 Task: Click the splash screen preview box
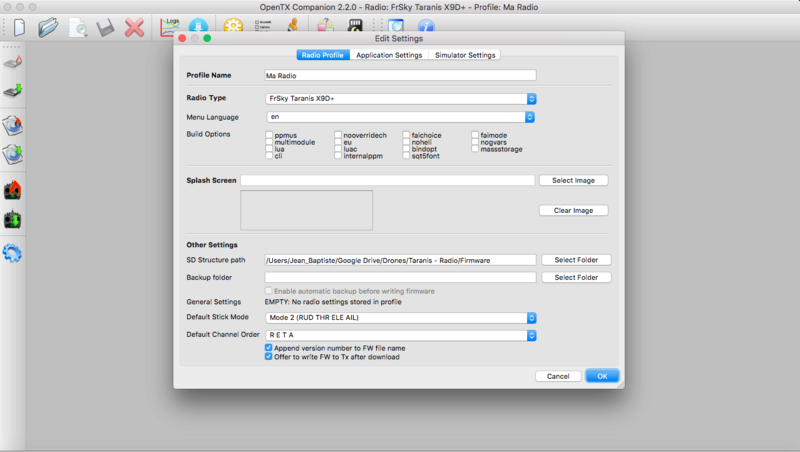(x=306, y=210)
